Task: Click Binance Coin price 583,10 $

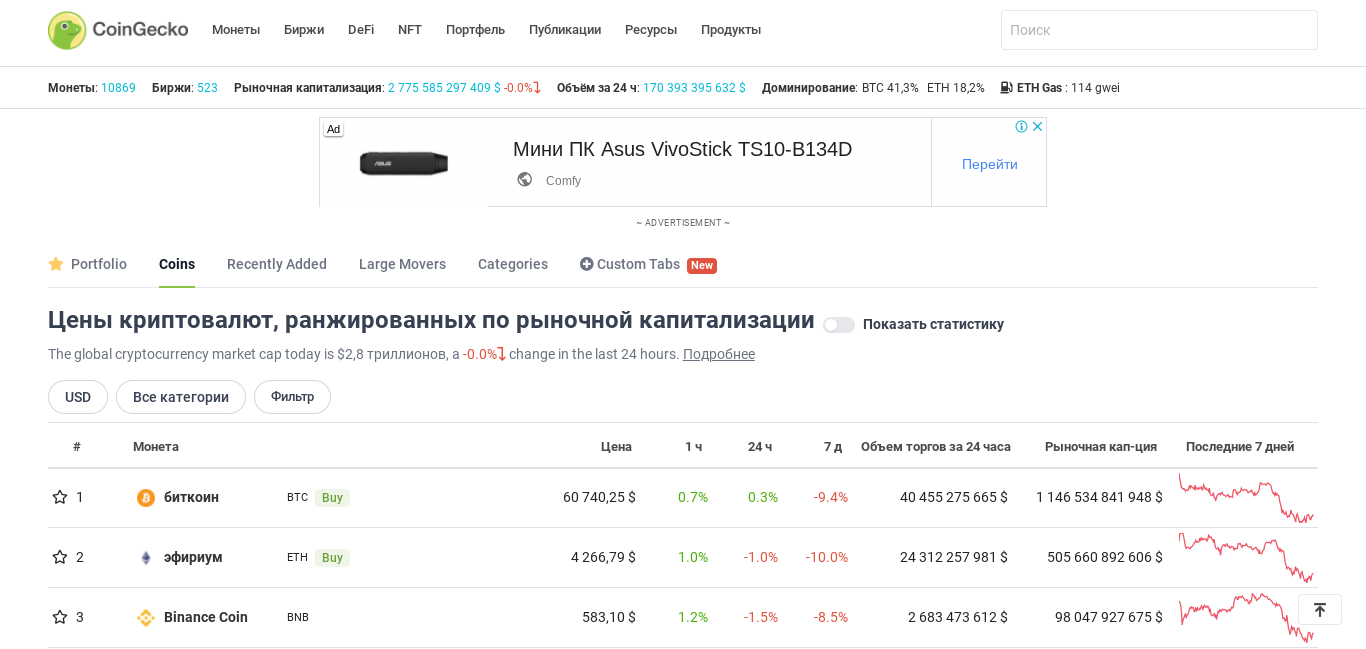Action: [x=609, y=617]
